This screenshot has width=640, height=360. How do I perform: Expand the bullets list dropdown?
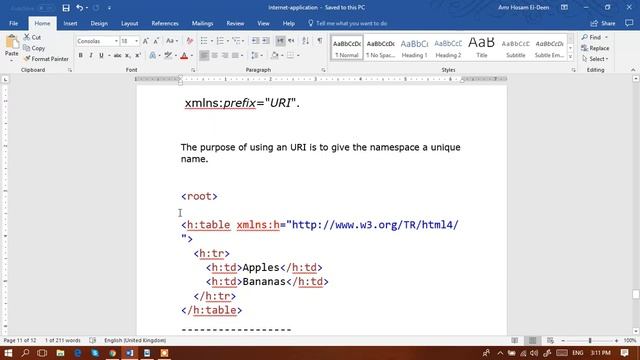211,41
